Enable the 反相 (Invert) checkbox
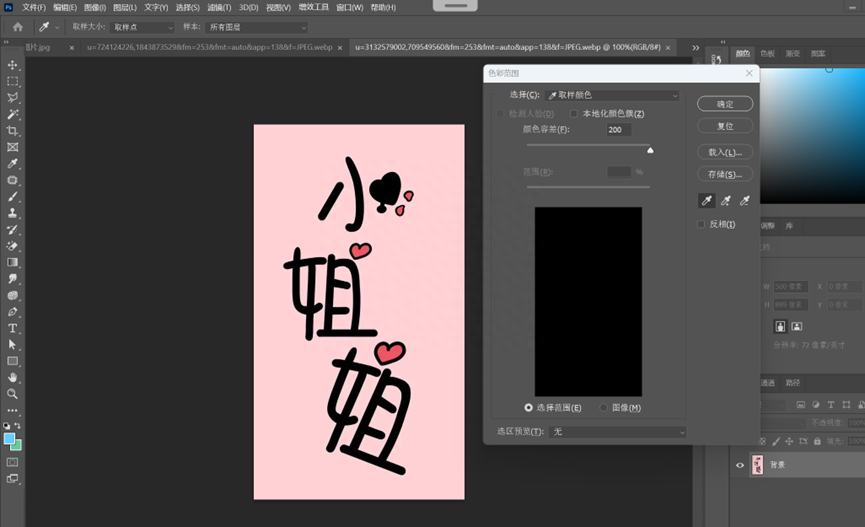 pos(701,225)
